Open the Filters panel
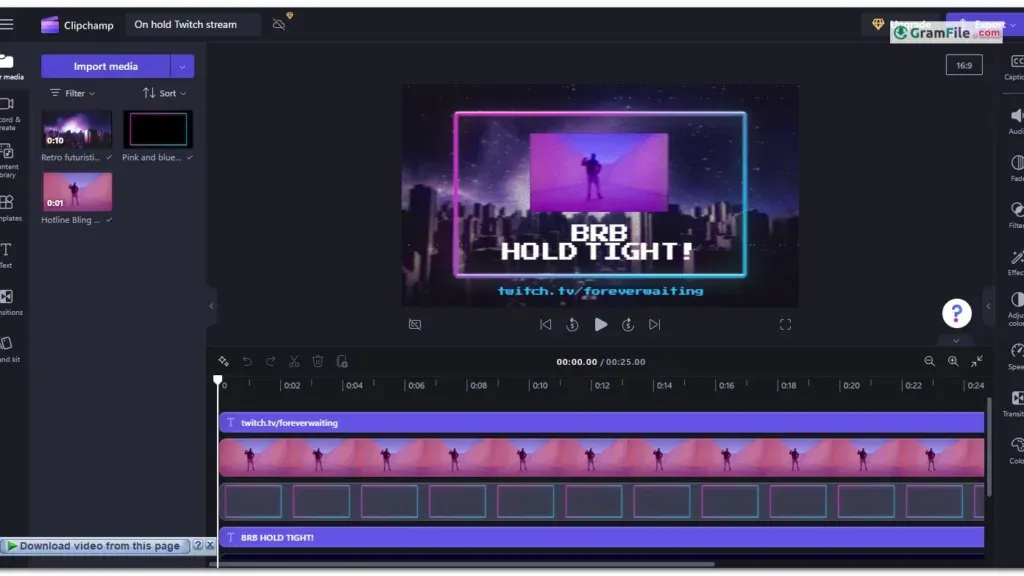Viewport: 1024px width, 576px height. (x=1016, y=216)
